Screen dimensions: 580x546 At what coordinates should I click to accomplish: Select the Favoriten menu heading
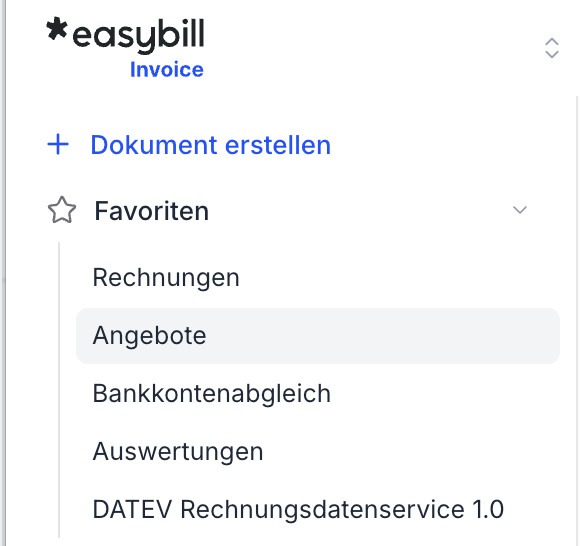point(152,211)
